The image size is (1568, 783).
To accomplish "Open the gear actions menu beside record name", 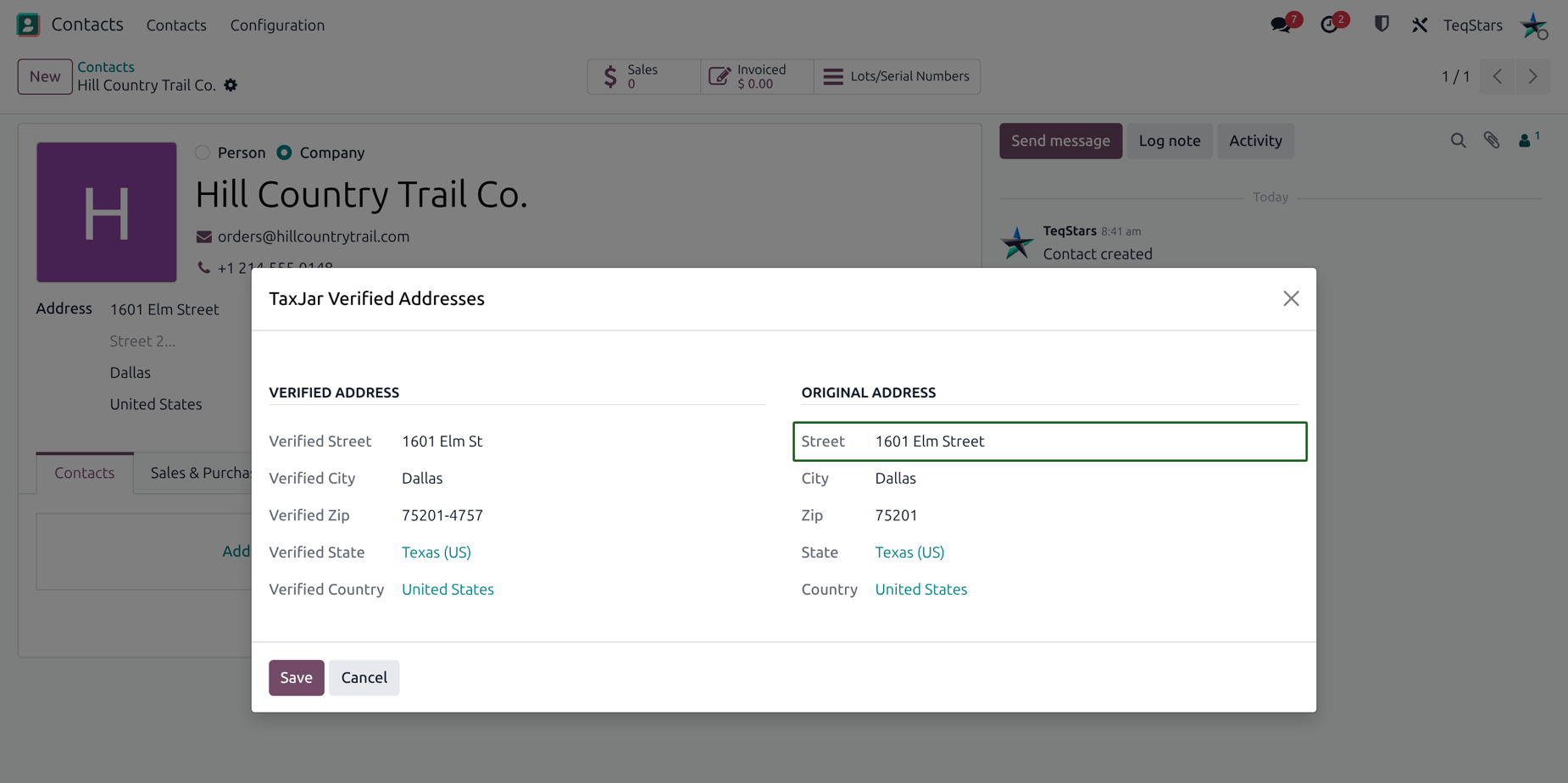I will (231, 86).
